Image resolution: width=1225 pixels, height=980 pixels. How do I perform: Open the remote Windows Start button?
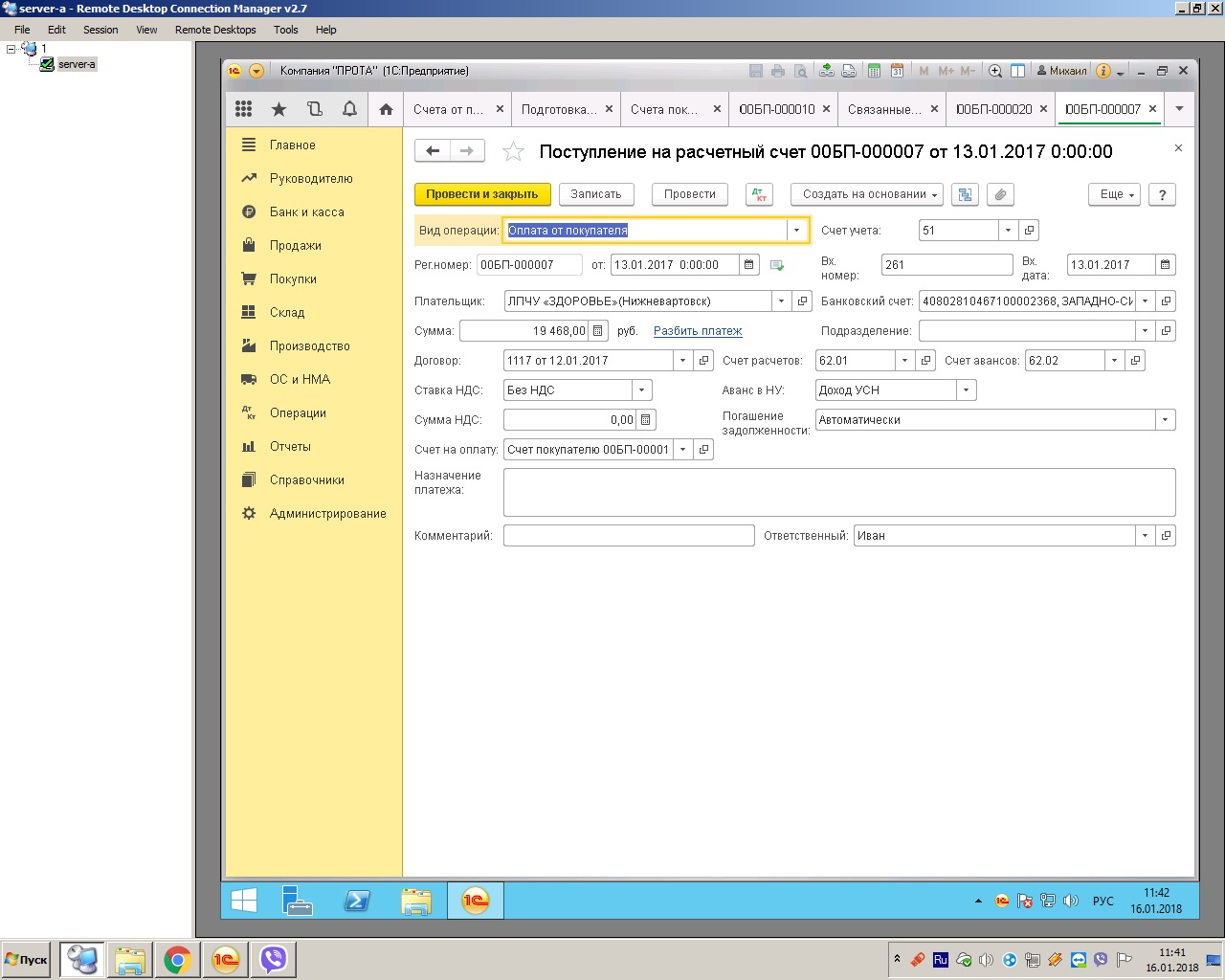click(244, 901)
